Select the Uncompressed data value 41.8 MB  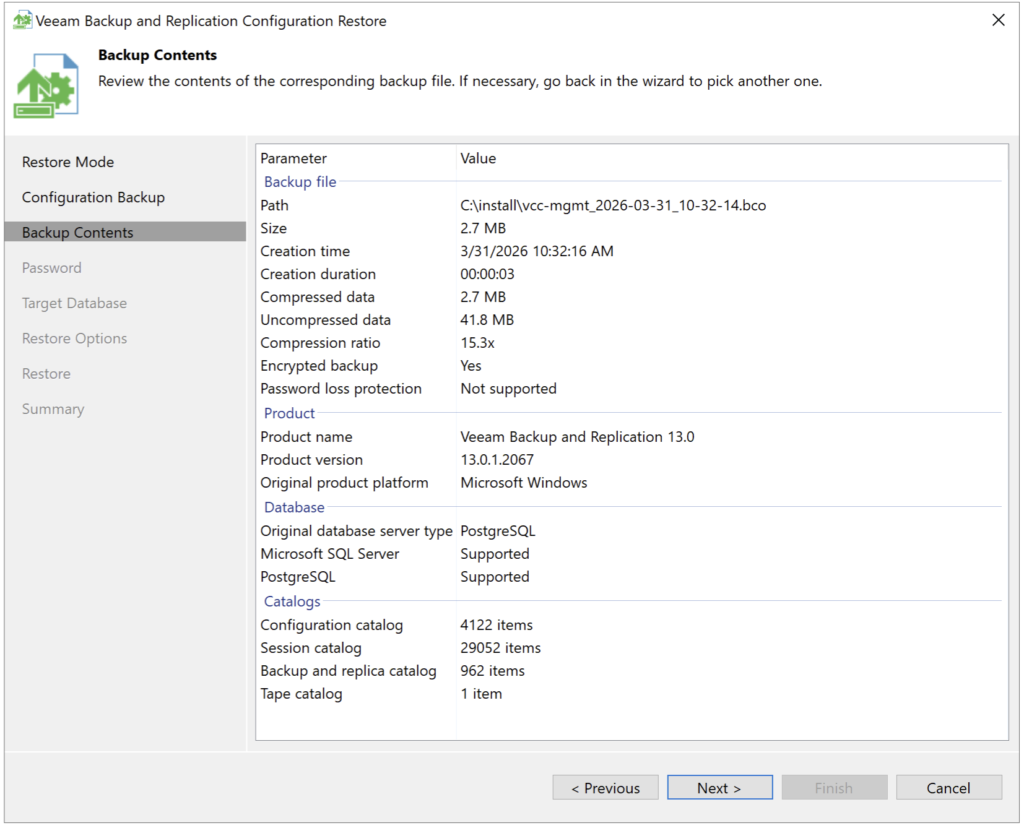(487, 319)
